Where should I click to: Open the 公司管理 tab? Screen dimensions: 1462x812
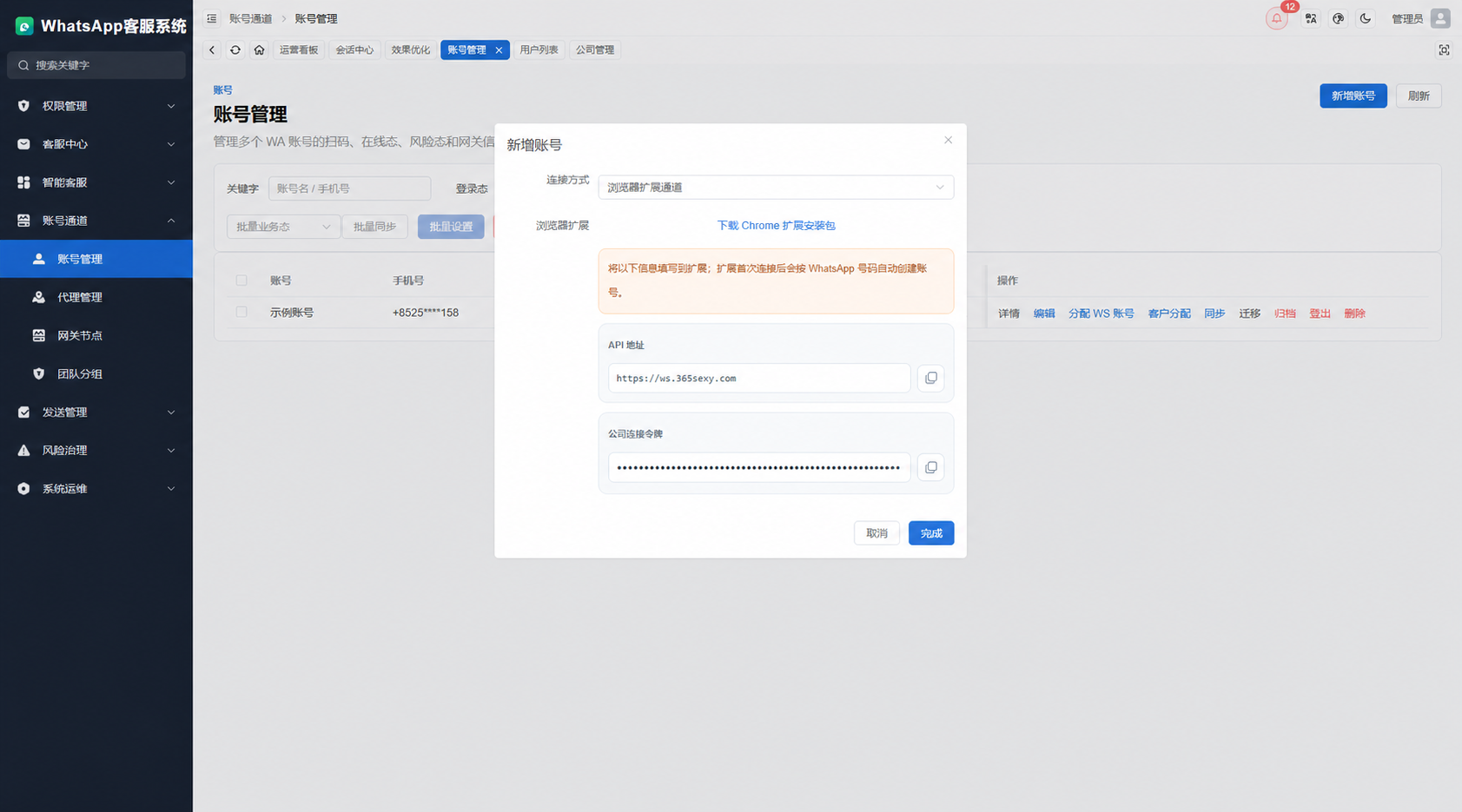(595, 50)
